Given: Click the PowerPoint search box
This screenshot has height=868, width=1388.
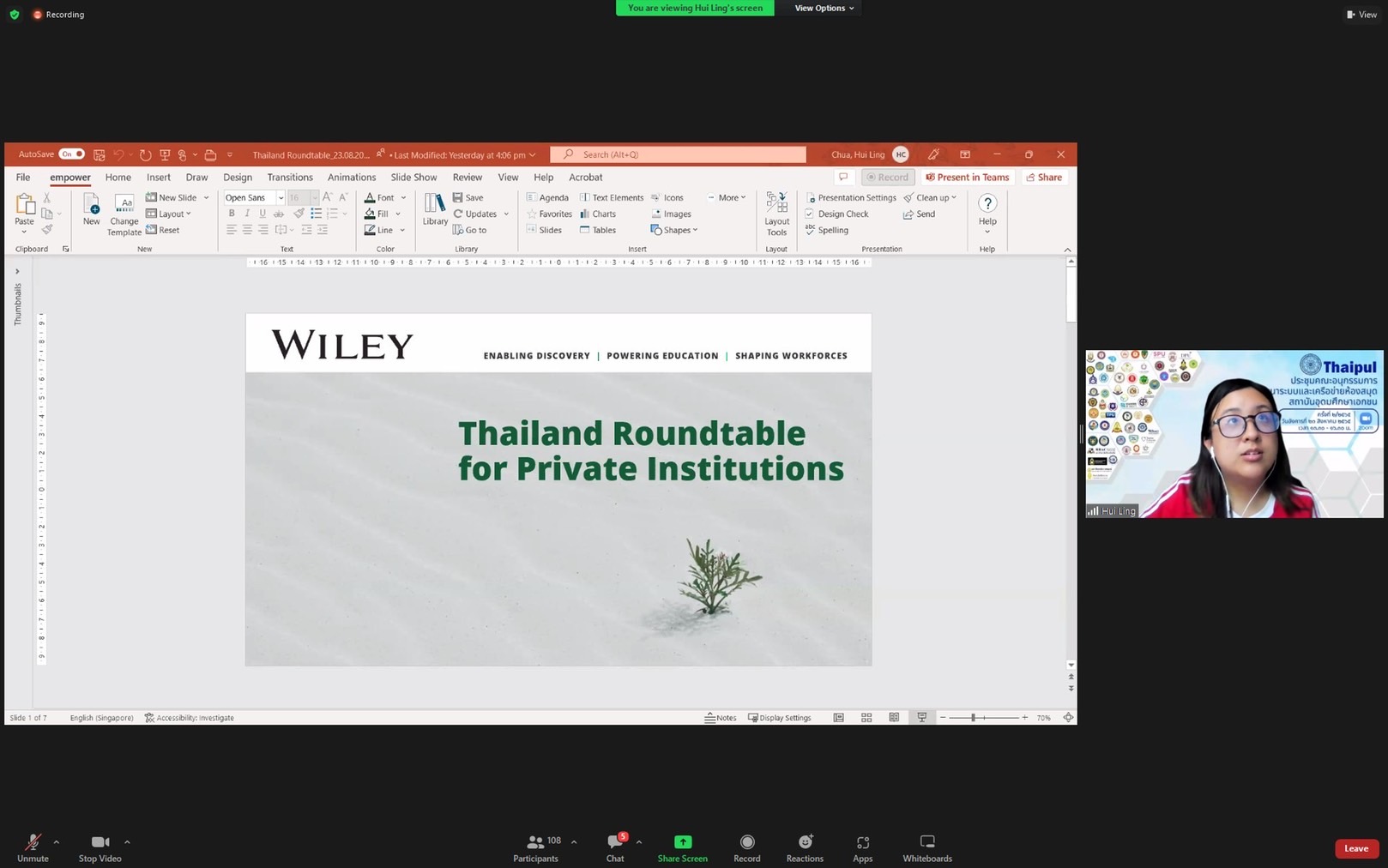Looking at the screenshot, I should [x=679, y=154].
